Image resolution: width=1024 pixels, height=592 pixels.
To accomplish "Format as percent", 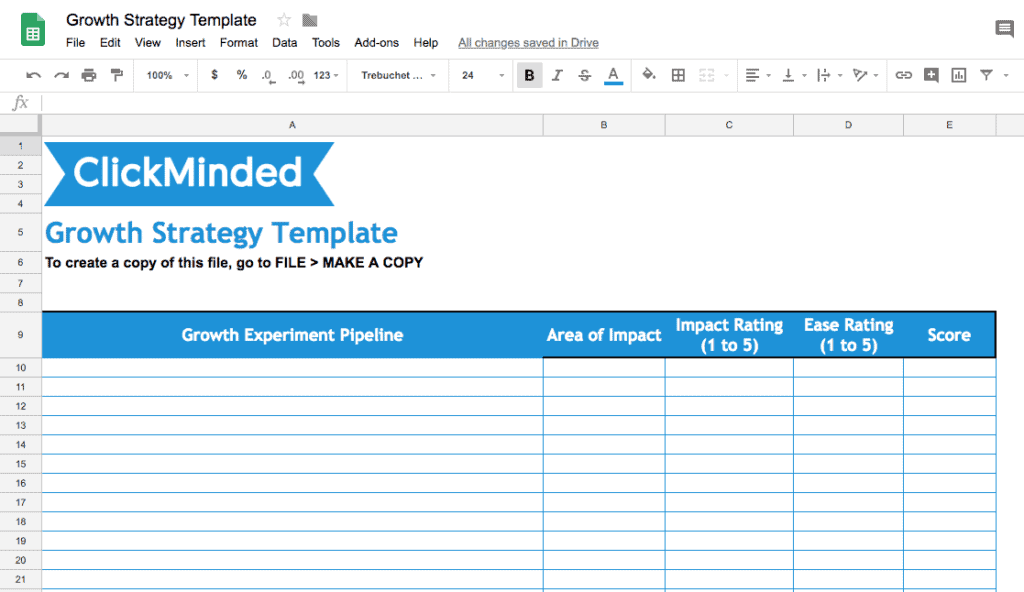I will 242,75.
